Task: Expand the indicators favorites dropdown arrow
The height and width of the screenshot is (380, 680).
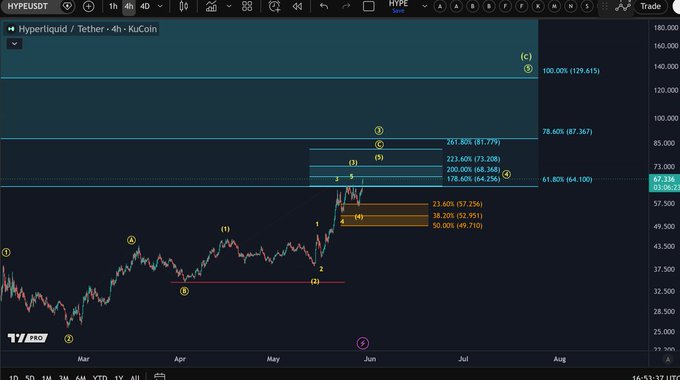Action: pyautogui.click(x=229, y=6)
